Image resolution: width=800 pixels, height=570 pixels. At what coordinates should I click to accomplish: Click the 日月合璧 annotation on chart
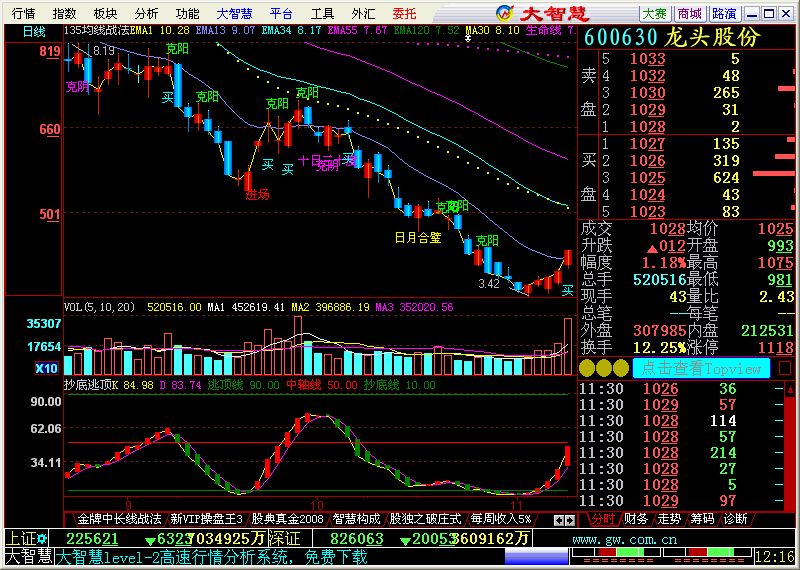tap(418, 238)
